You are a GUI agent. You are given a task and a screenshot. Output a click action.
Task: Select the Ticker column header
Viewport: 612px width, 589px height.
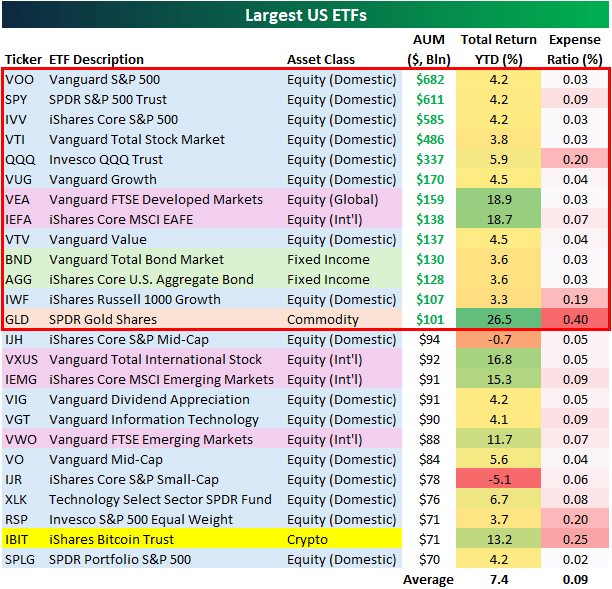click(24, 59)
